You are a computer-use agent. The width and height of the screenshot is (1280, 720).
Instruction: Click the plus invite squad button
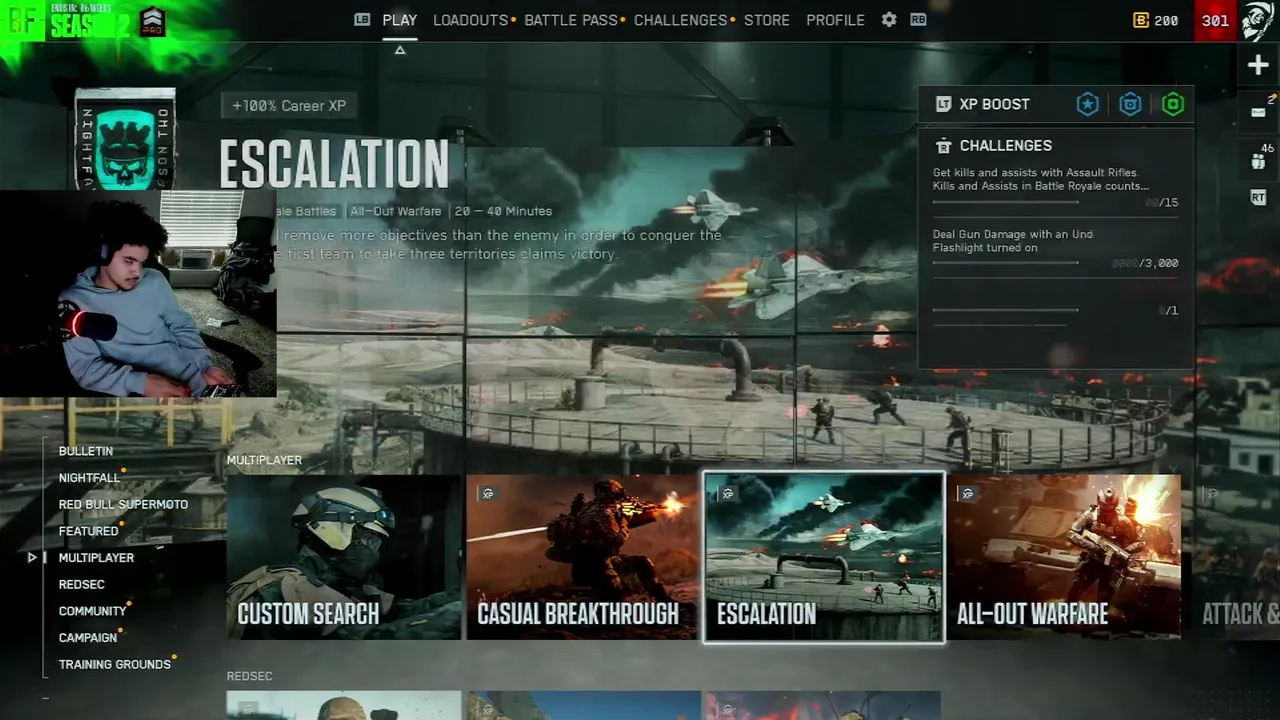pos(1258,65)
